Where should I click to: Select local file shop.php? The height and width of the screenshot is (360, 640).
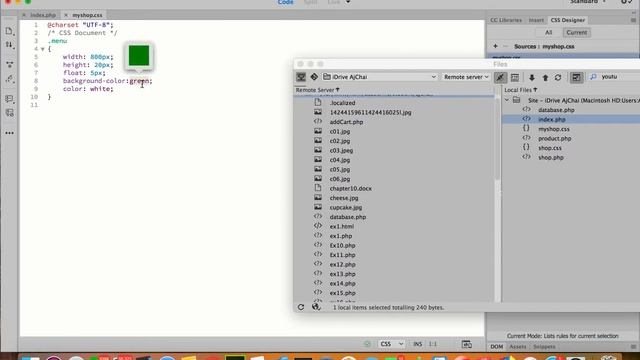[551, 157]
